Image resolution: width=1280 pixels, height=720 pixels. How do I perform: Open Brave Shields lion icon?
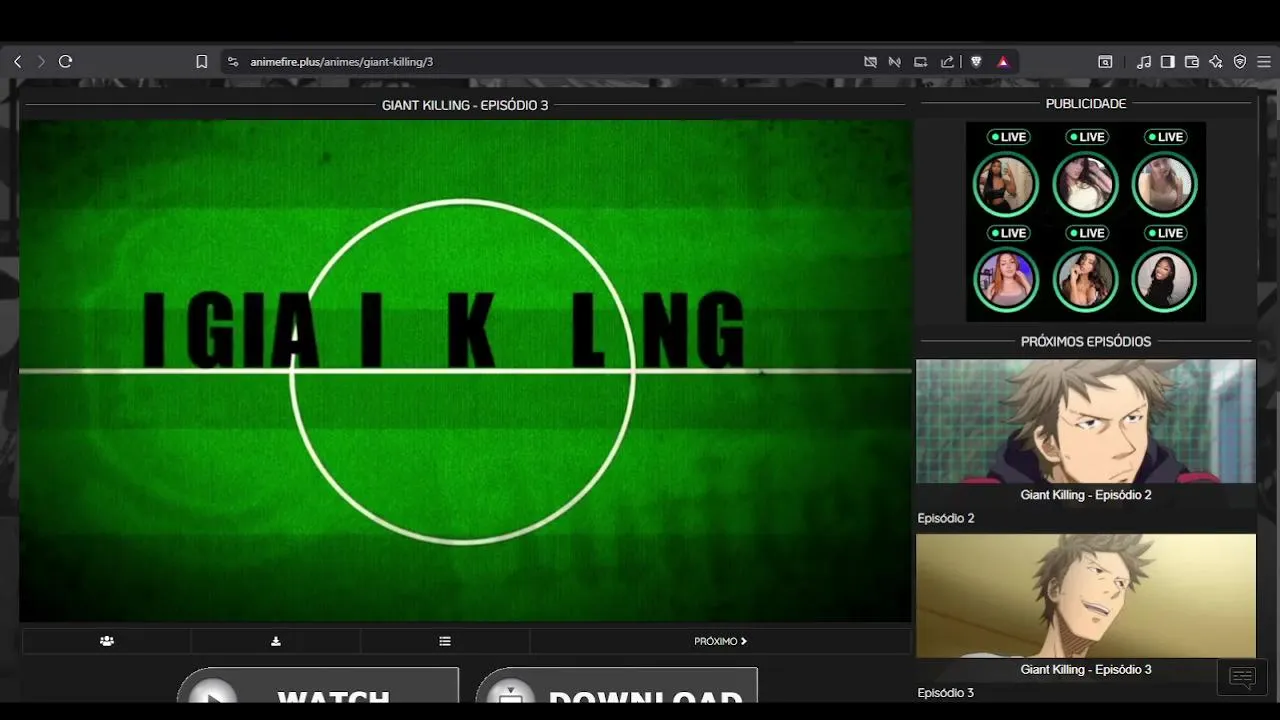[976, 62]
